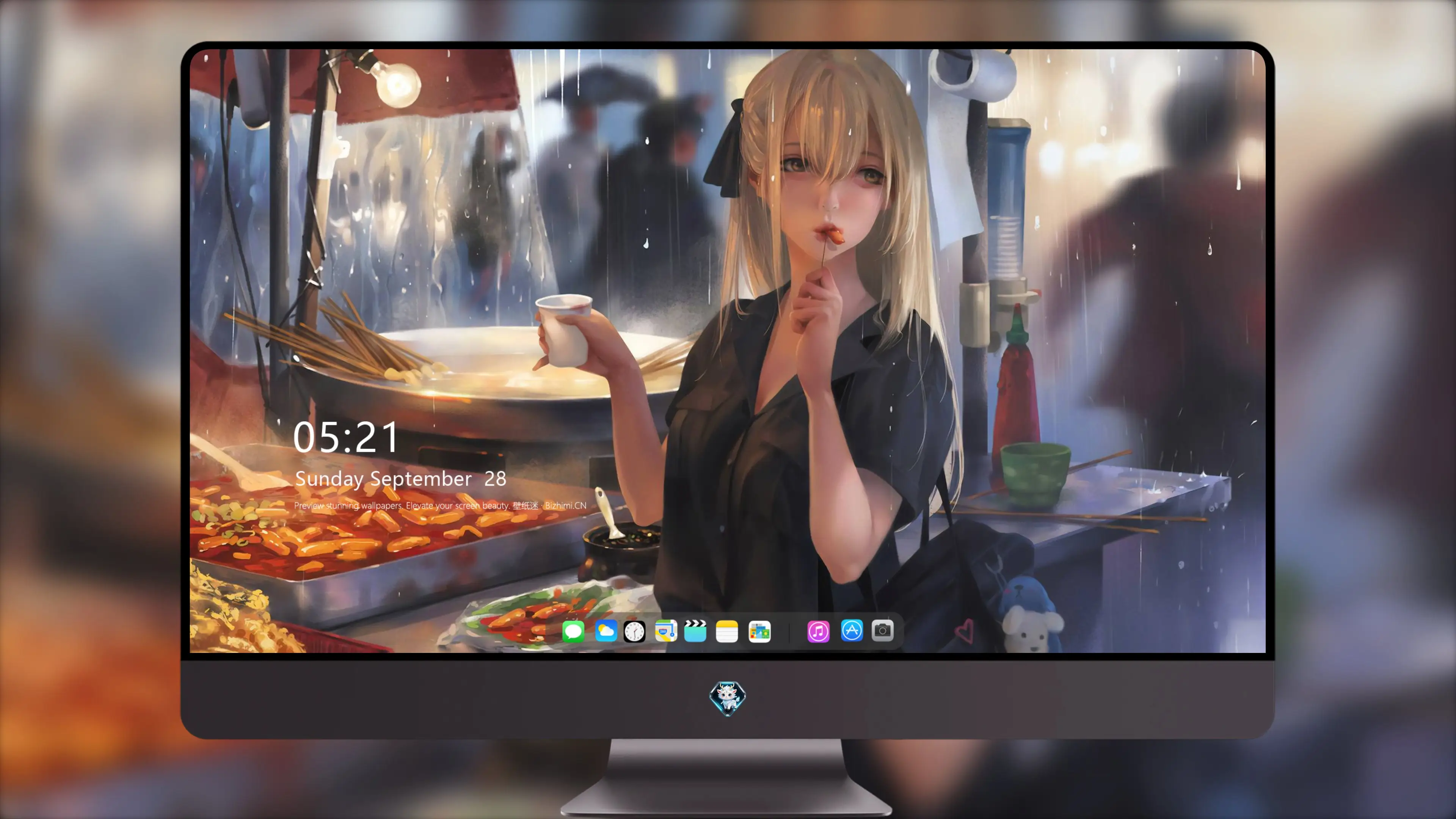Click the Bizhimi.CN wallpaper tagline text
Image resolution: width=1456 pixels, height=819 pixels.
[x=440, y=505]
